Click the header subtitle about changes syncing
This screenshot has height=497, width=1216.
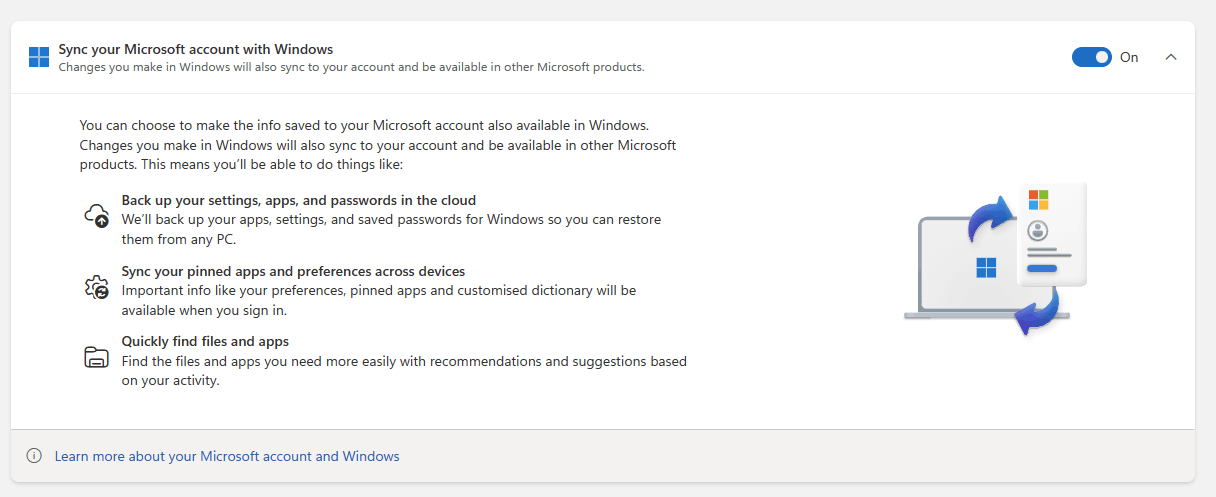click(351, 67)
